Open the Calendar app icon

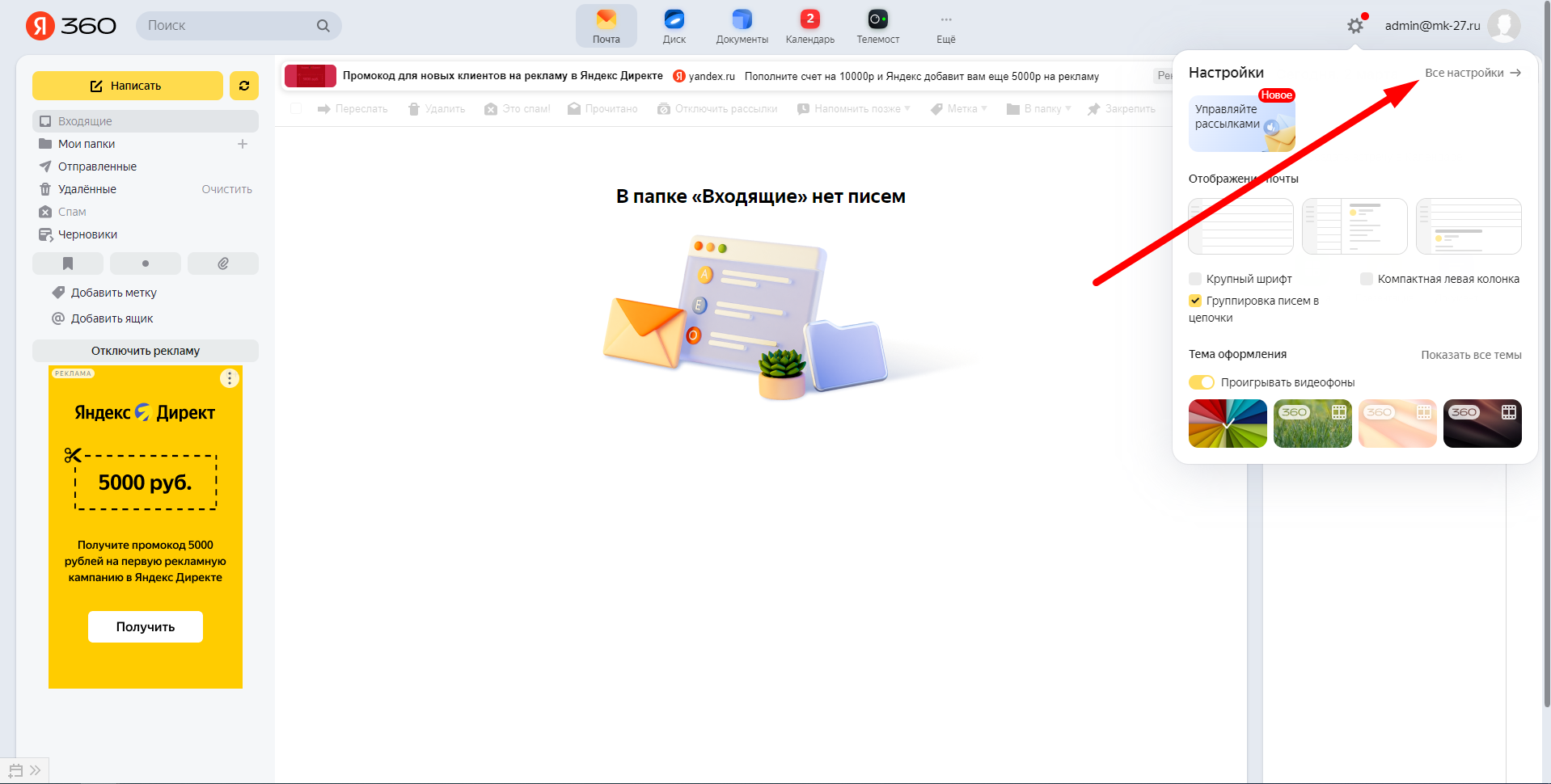[809, 26]
